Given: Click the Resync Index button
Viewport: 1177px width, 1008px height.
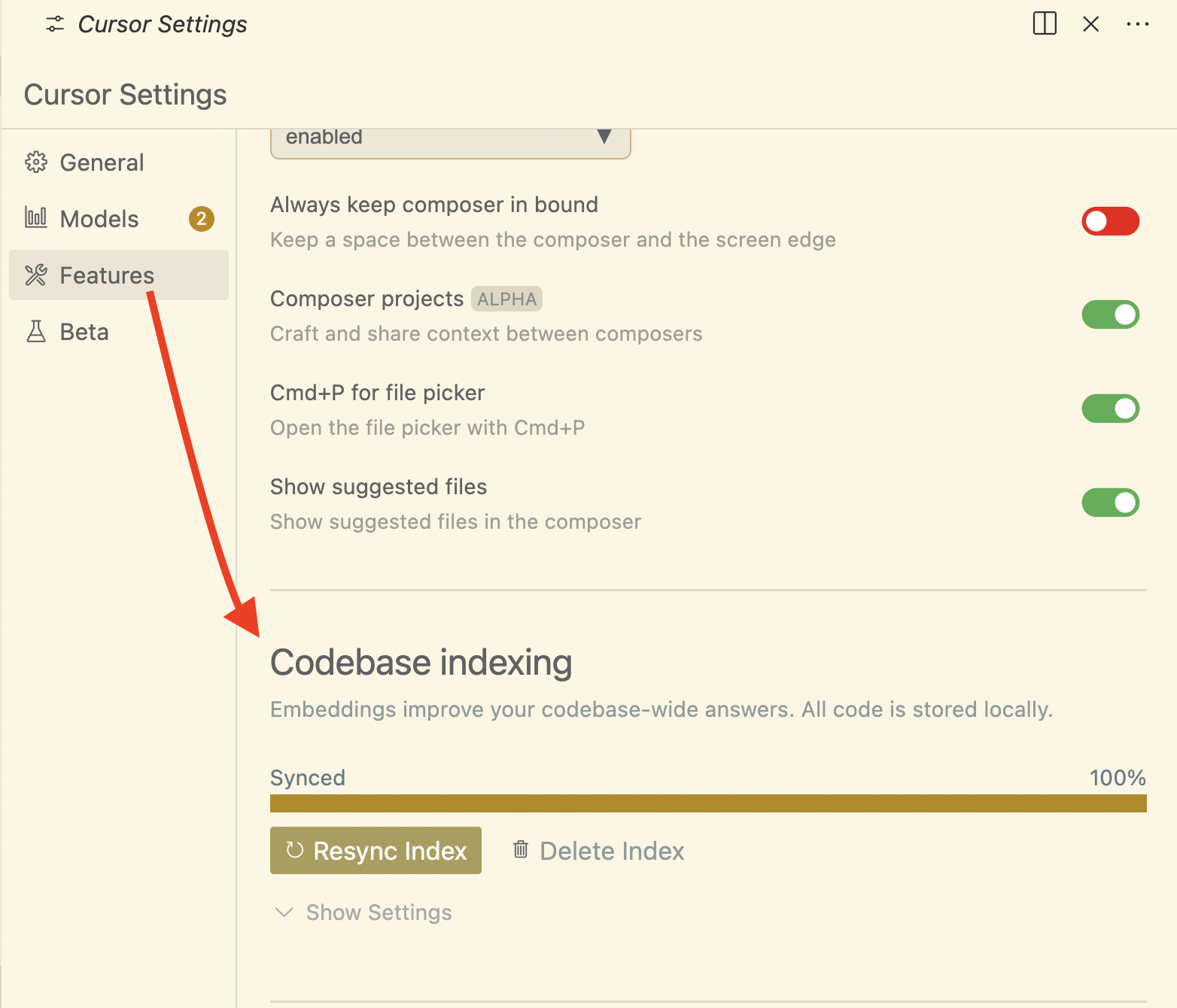Looking at the screenshot, I should click(x=376, y=850).
